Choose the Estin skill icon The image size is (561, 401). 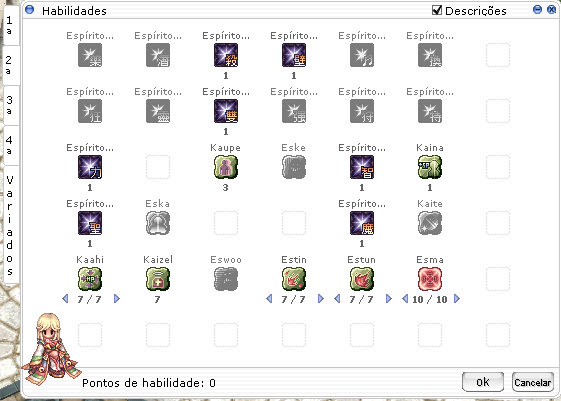pos(294,279)
